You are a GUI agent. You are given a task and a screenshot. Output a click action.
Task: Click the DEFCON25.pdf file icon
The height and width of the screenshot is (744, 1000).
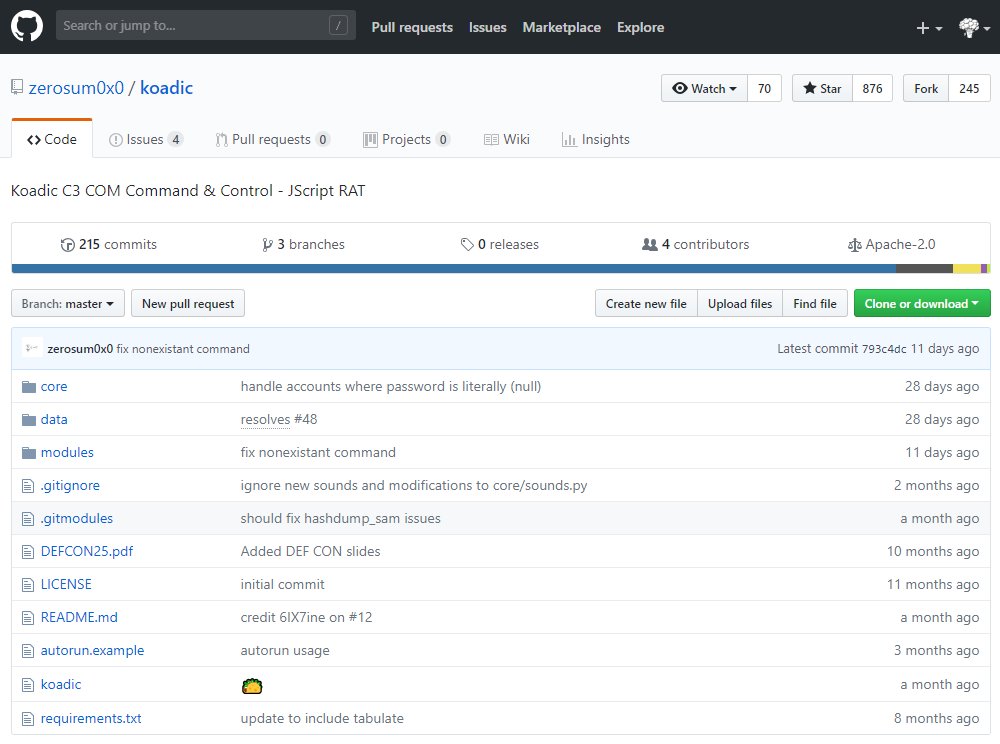click(x=27, y=551)
